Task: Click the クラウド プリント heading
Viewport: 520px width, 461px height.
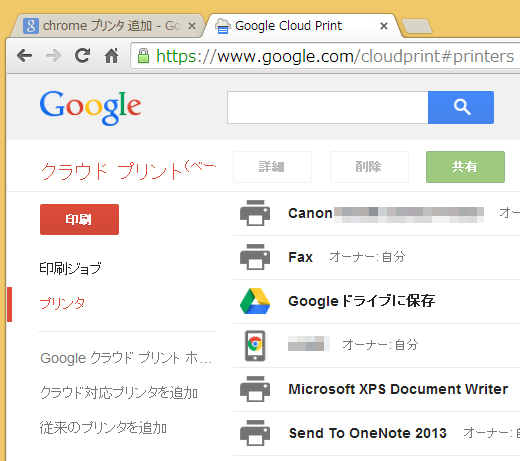Action: coord(128,171)
